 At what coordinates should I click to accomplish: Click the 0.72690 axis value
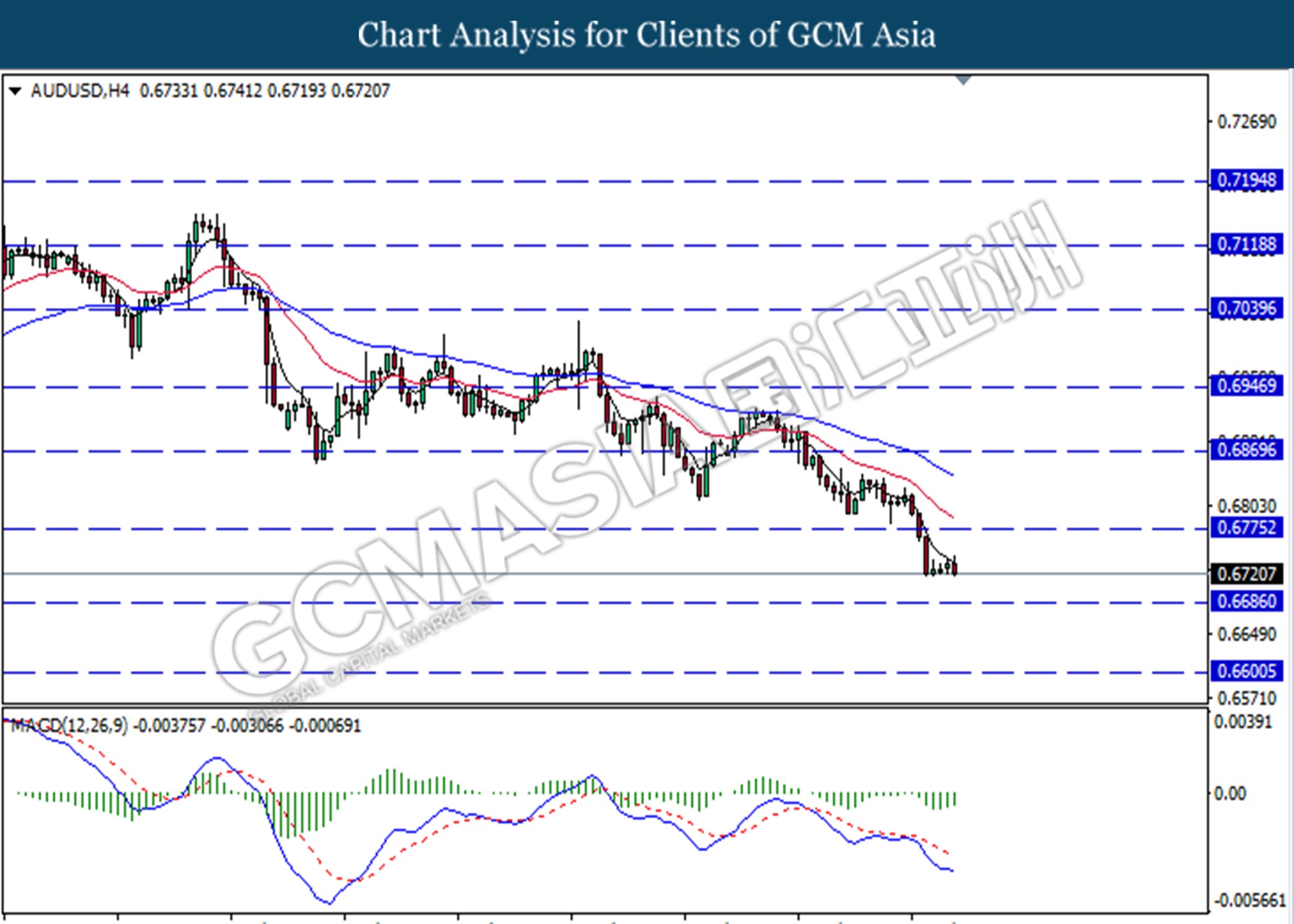tap(1247, 122)
